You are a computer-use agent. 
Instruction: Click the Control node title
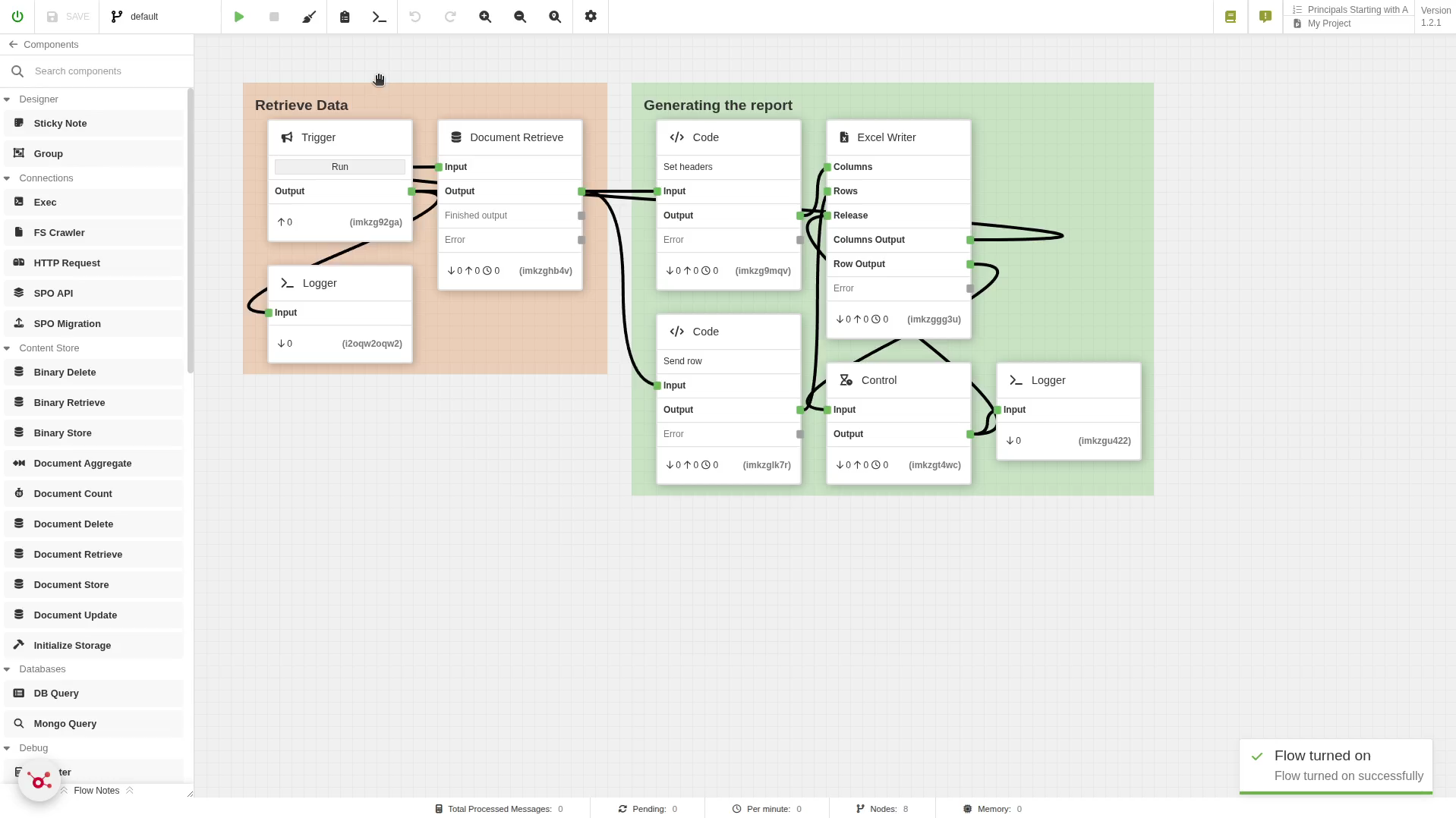pyautogui.click(x=879, y=380)
